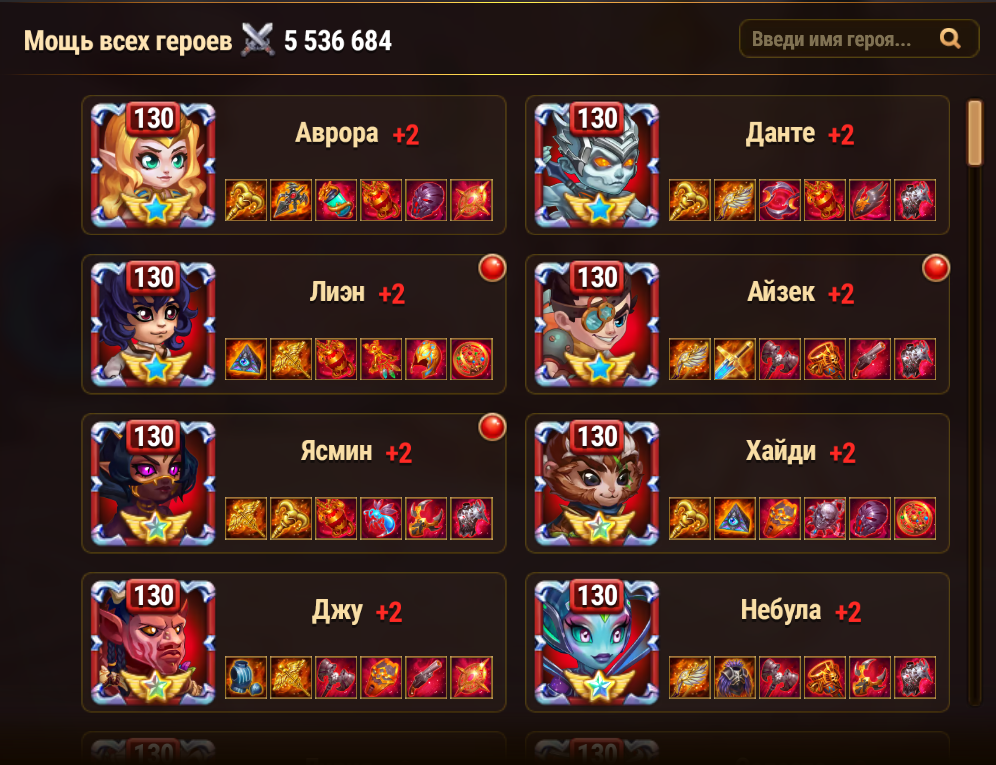Open the Небула hero card
Image resolution: width=996 pixels, height=765 pixels.
click(737, 642)
